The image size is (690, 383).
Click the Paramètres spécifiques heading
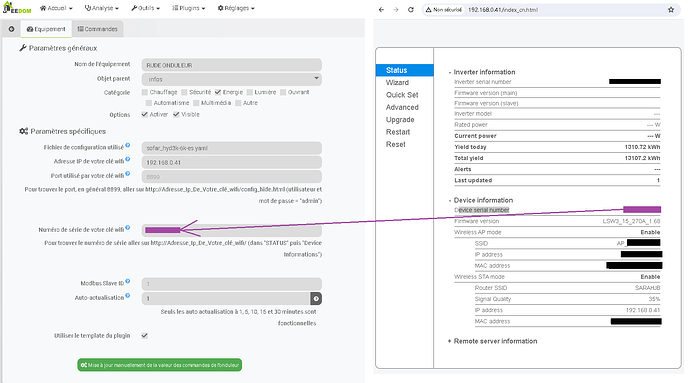62,131
